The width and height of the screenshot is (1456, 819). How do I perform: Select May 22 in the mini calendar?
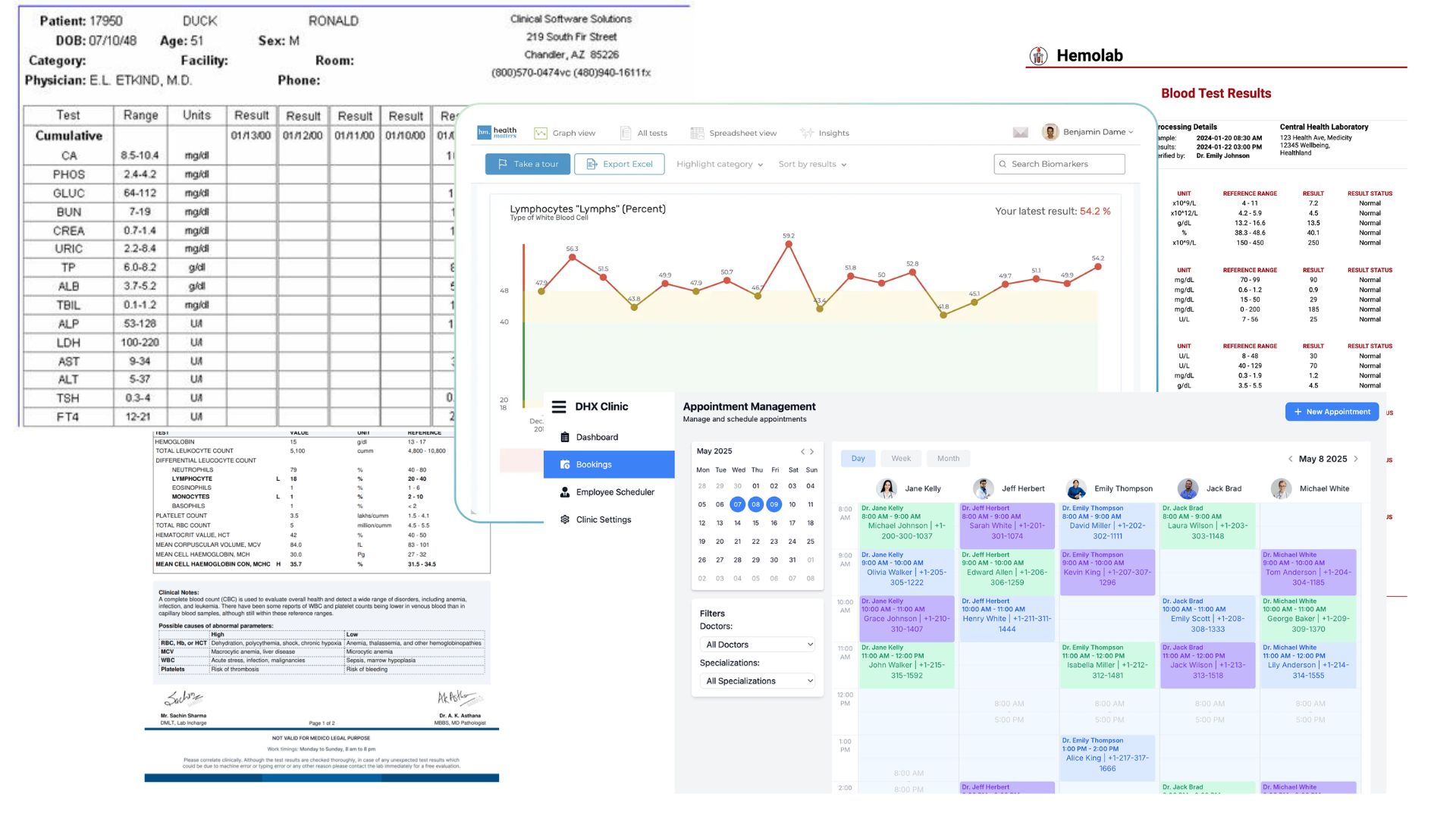click(755, 541)
